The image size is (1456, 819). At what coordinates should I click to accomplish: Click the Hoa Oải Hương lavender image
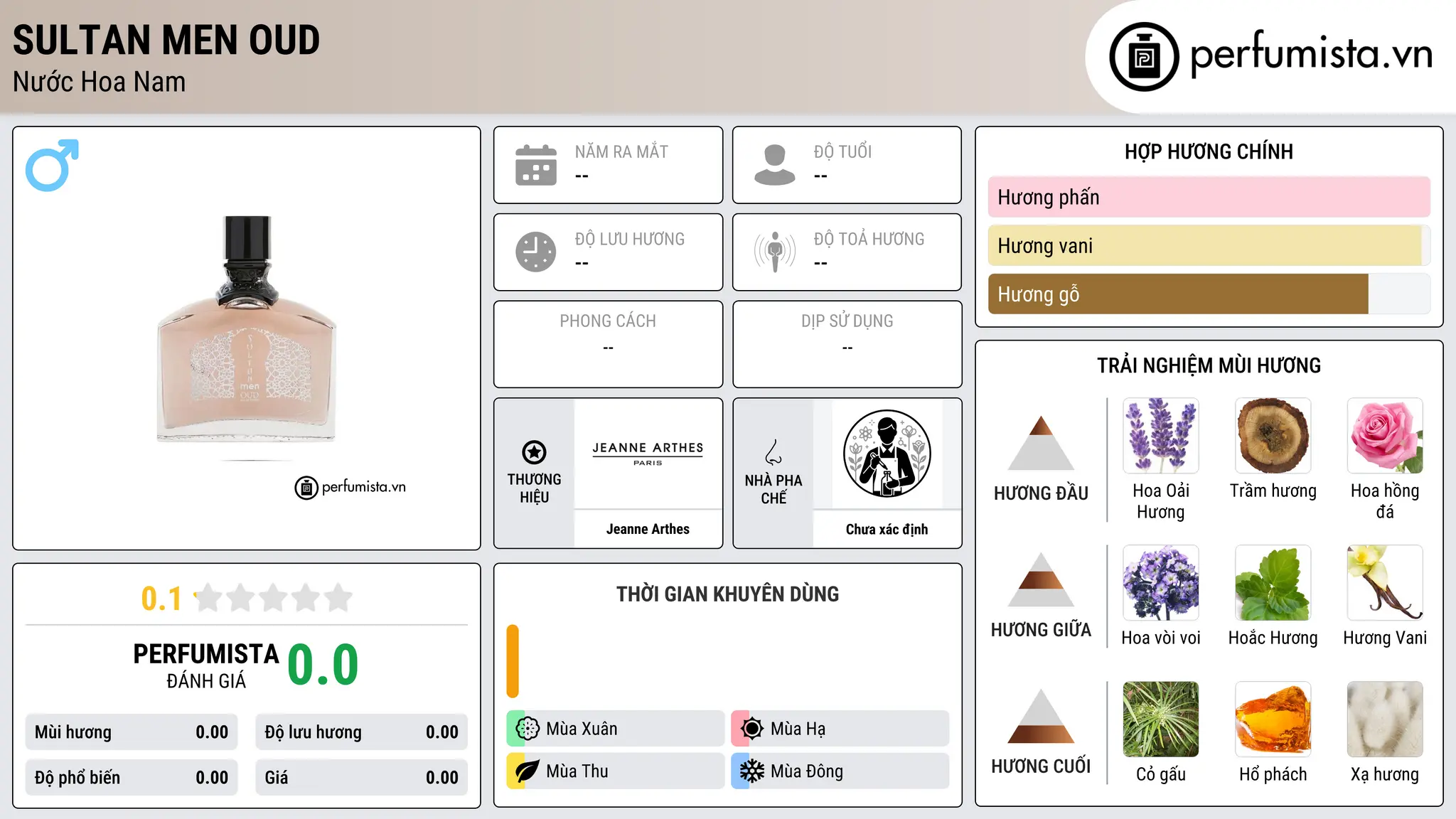point(1161,436)
